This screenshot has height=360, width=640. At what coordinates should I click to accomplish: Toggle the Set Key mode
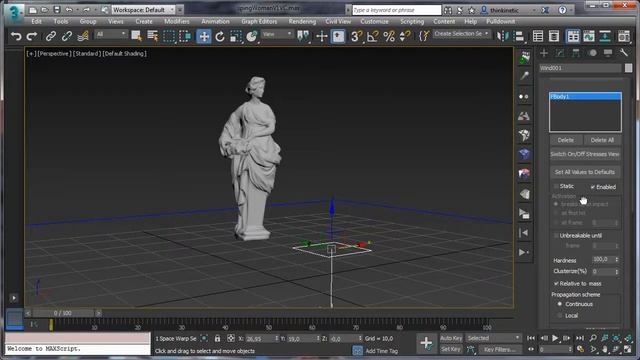tap(451, 349)
